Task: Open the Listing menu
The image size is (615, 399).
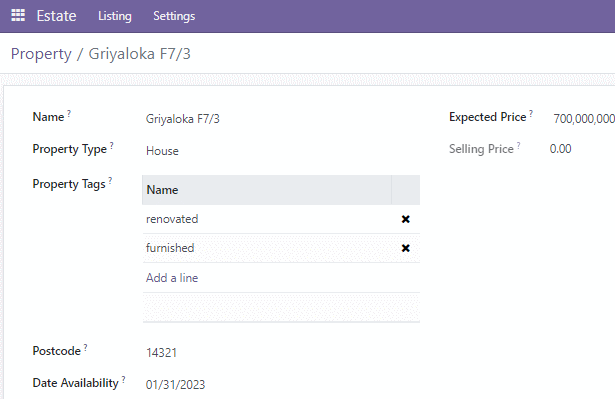Action: [x=115, y=16]
